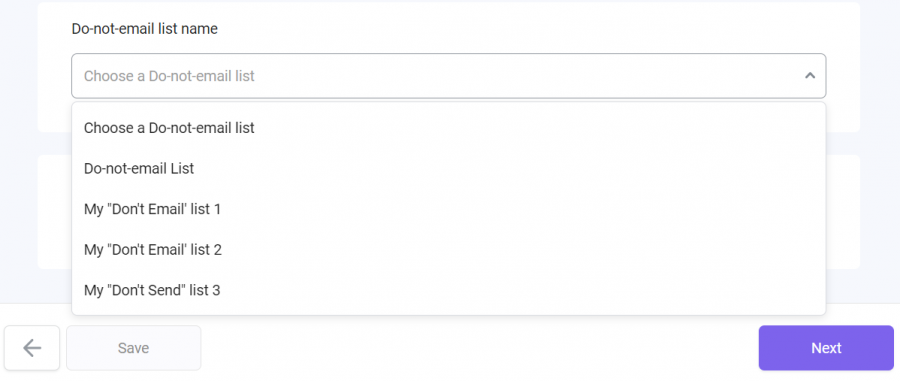900x381 pixels.
Task: Click the Save button
Action: click(133, 348)
